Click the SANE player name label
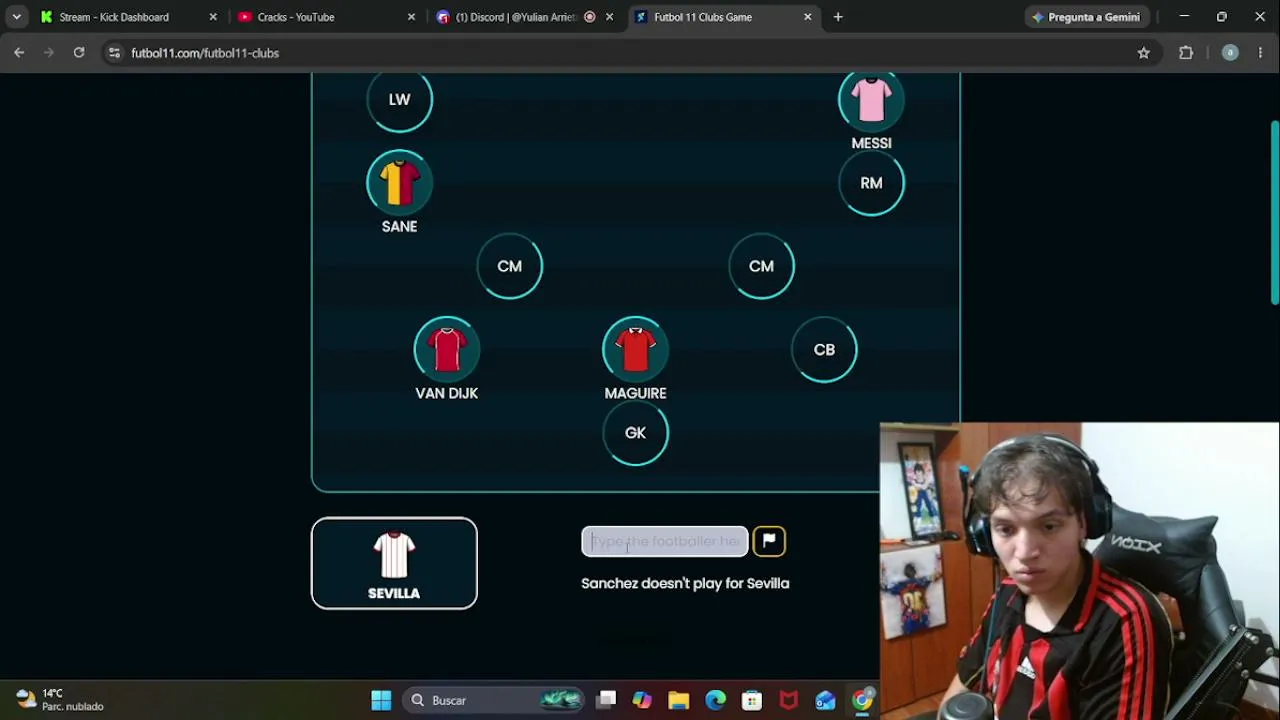Screen dimensions: 1280x720 pos(399,226)
